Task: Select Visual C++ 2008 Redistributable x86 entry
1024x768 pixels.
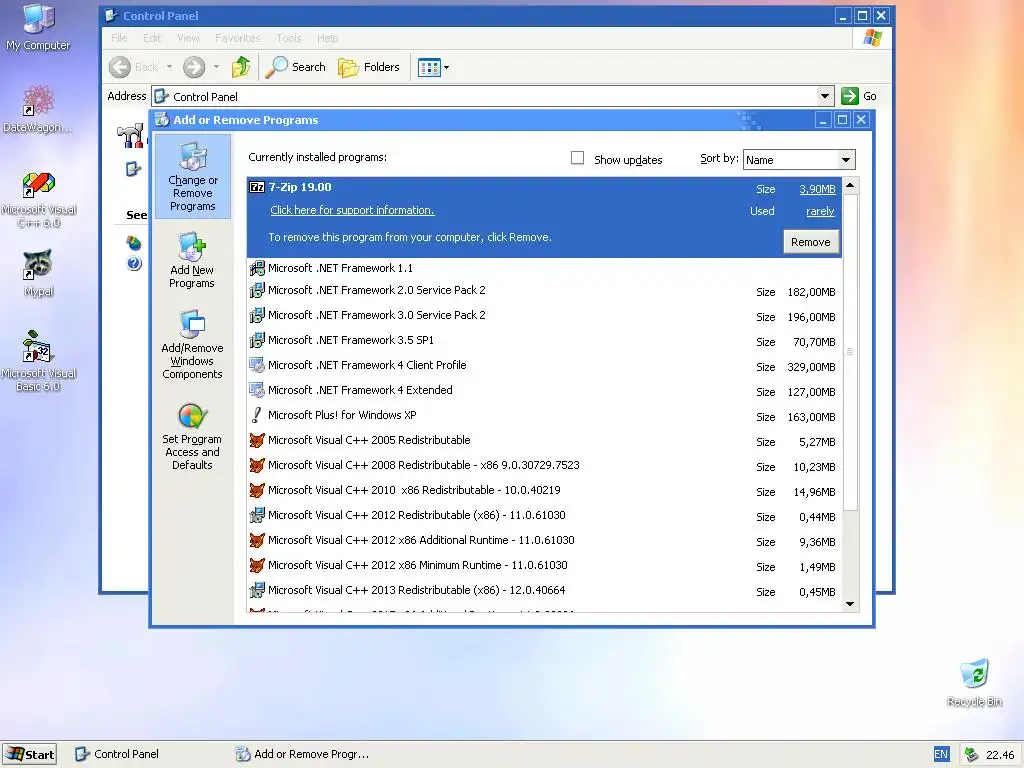Action: coord(545,466)
